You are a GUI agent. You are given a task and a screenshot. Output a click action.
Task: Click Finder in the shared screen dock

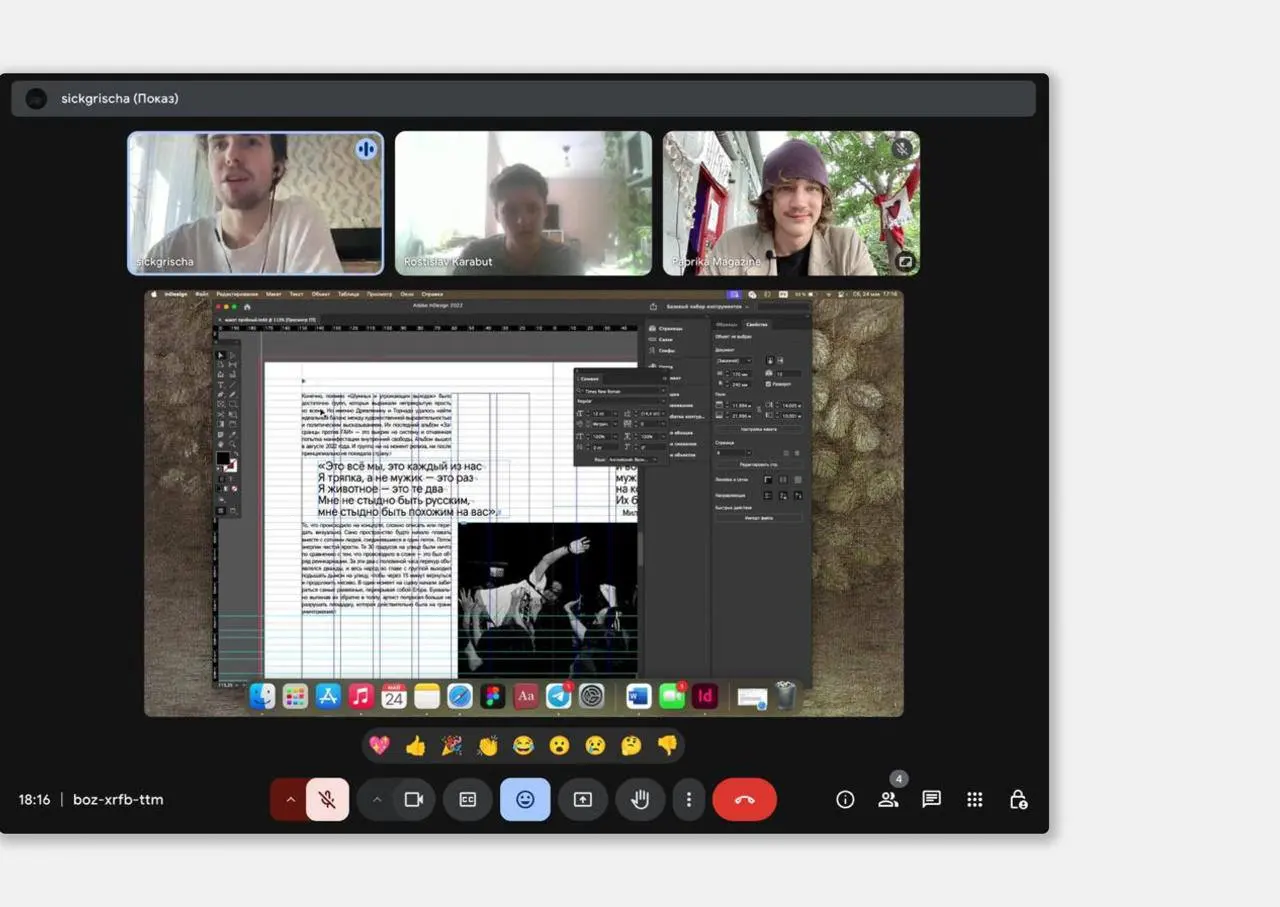[262, 696]
